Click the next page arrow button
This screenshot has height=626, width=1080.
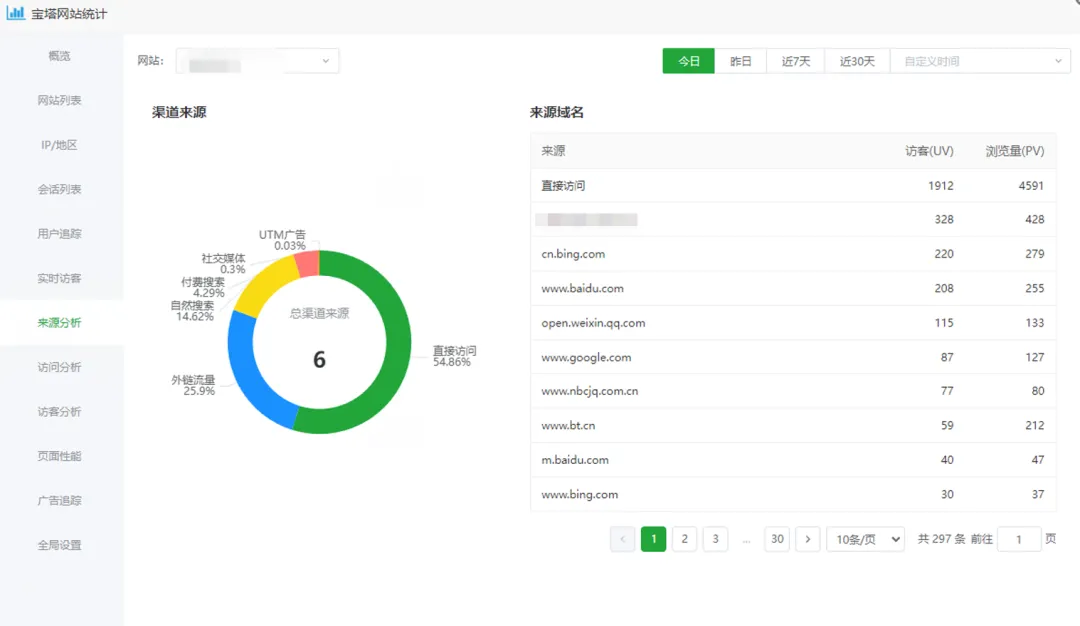click(x=808, y=539)
